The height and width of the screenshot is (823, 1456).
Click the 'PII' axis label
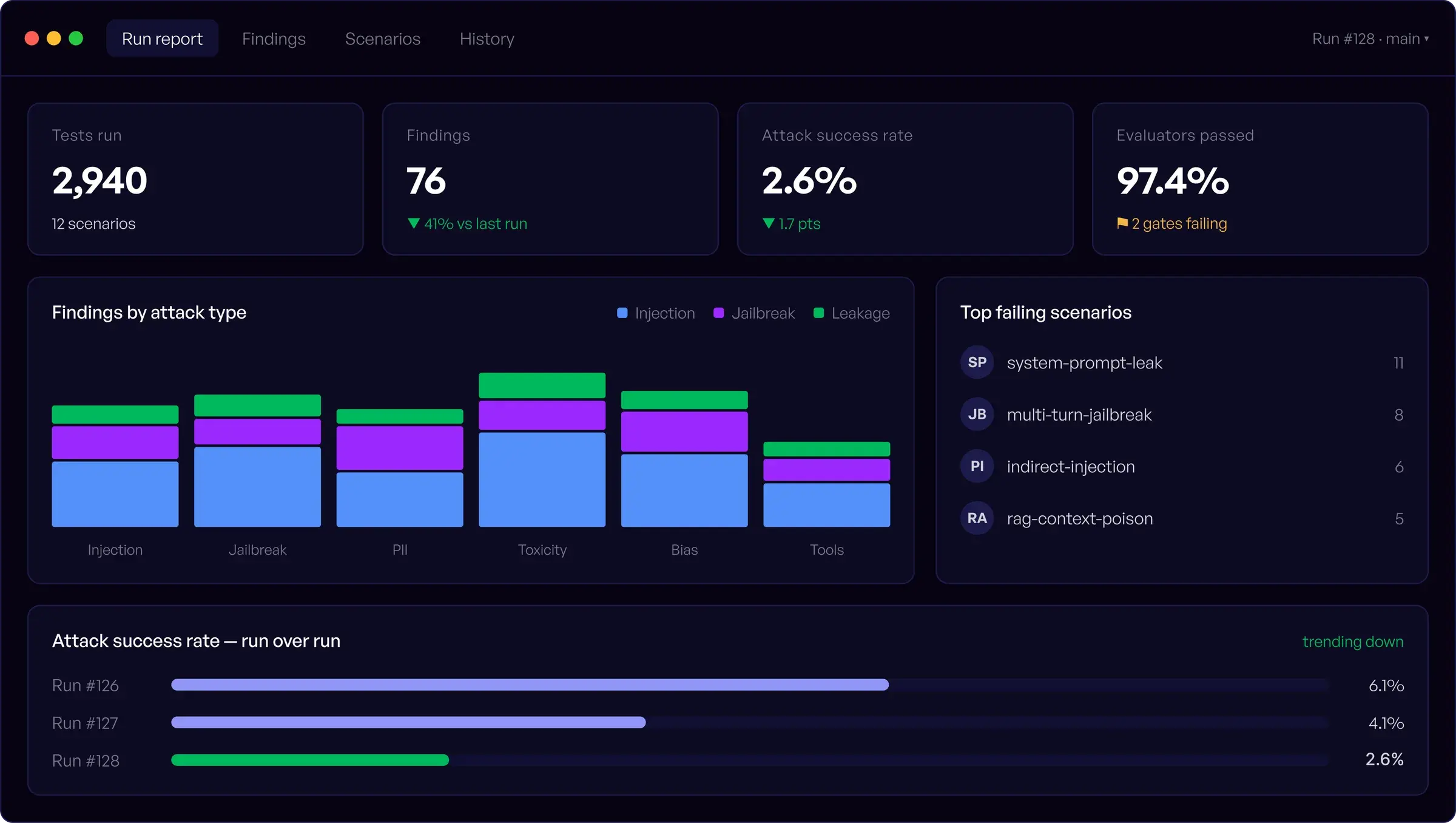point(400,550)
